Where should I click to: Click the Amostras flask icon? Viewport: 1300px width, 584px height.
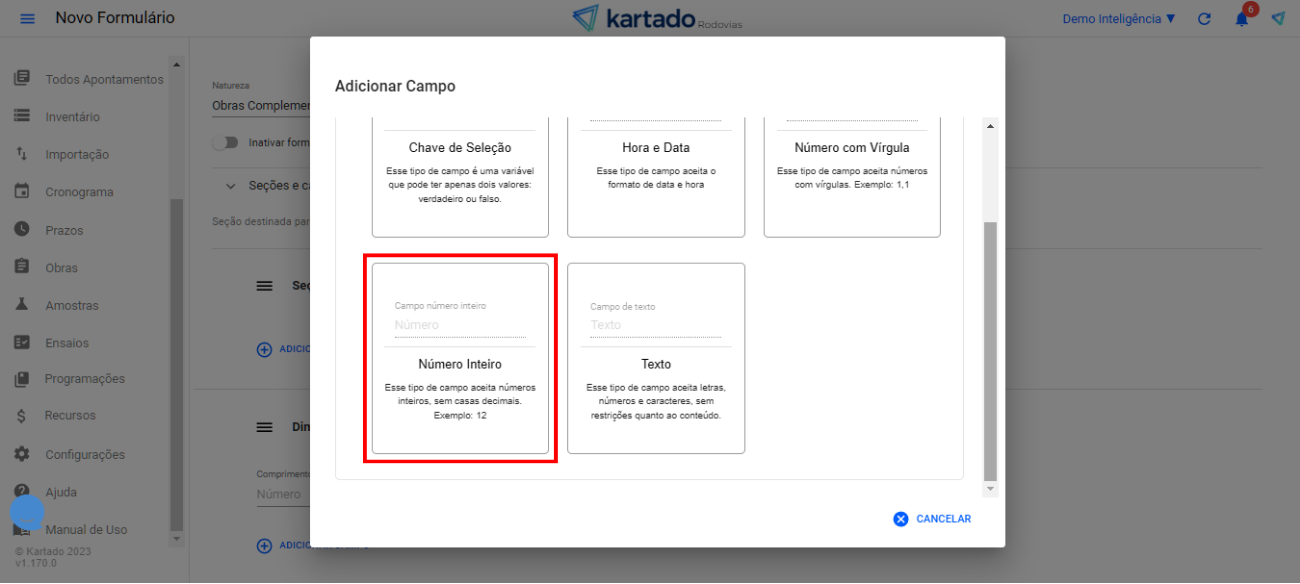(22, 305)
